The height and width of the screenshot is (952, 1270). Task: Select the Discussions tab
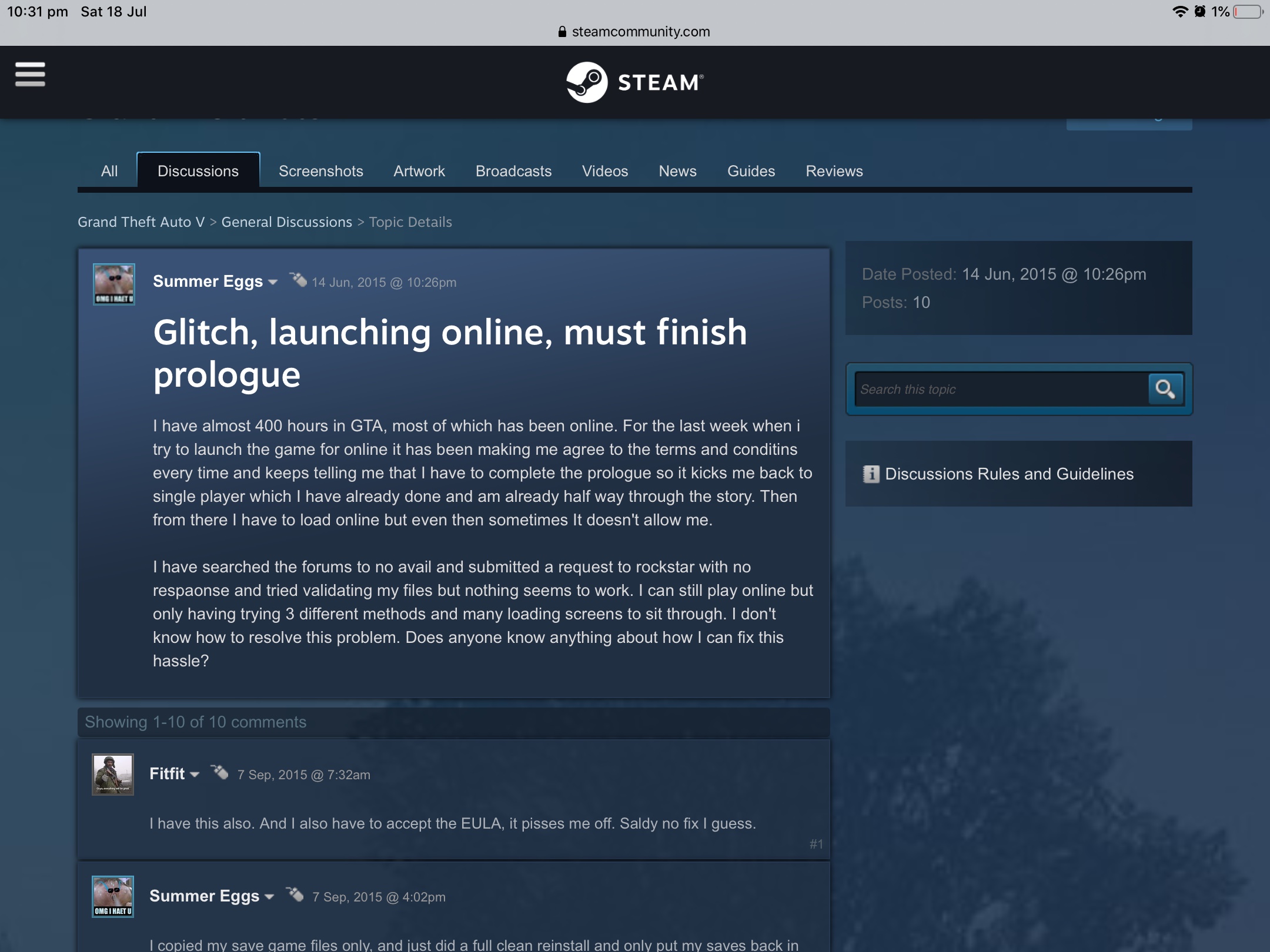[198, 170]
